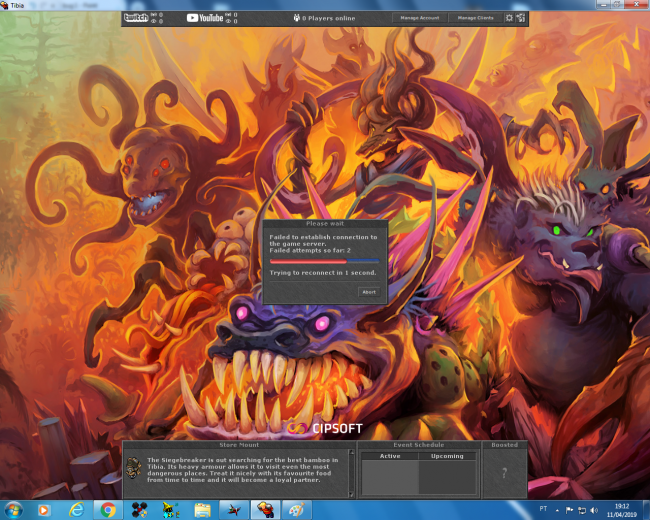The height and width of the screenshot is (520, 650).
Task: Switch to the Tibia taskbar icon
Action: (x=266, y=510)
